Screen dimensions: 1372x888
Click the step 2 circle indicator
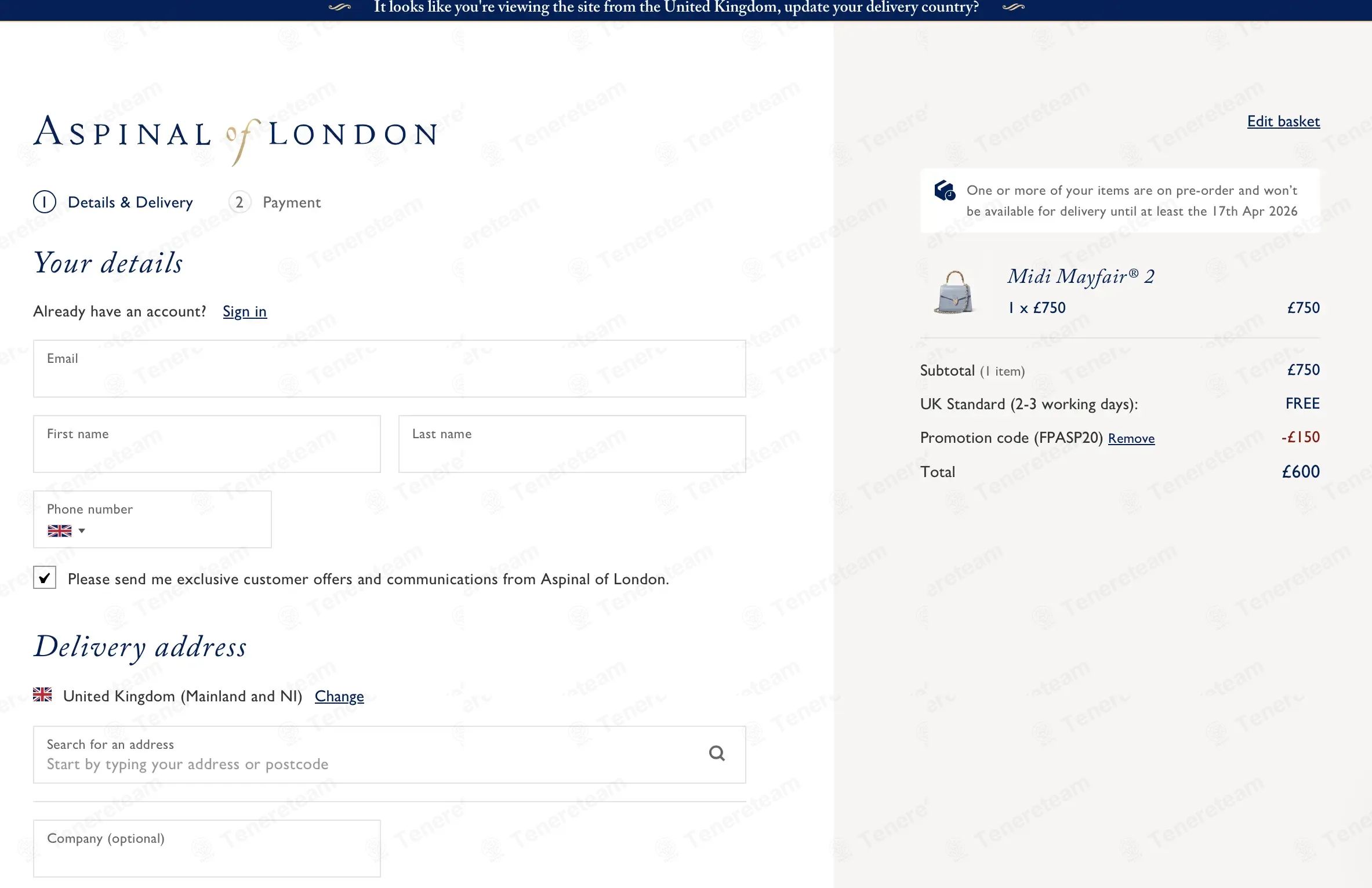[x=239, y=202]
